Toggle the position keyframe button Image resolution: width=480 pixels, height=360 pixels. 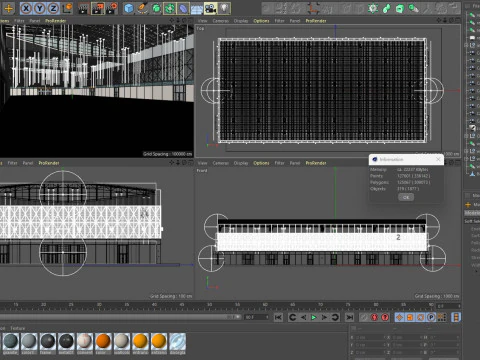click(399, 317)
